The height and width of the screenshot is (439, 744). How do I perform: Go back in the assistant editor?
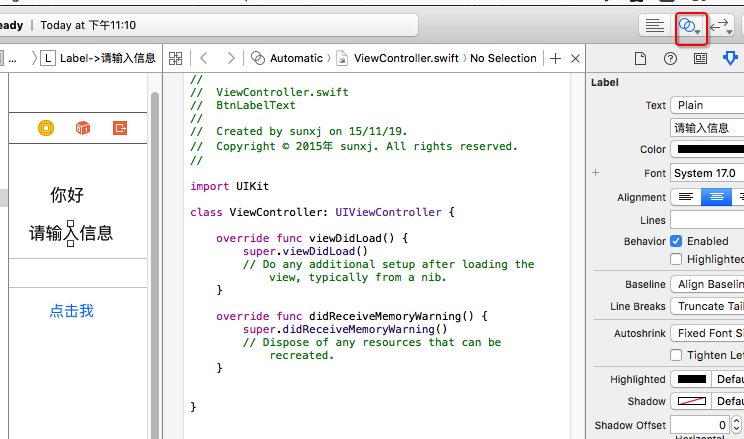coord(204,58)
